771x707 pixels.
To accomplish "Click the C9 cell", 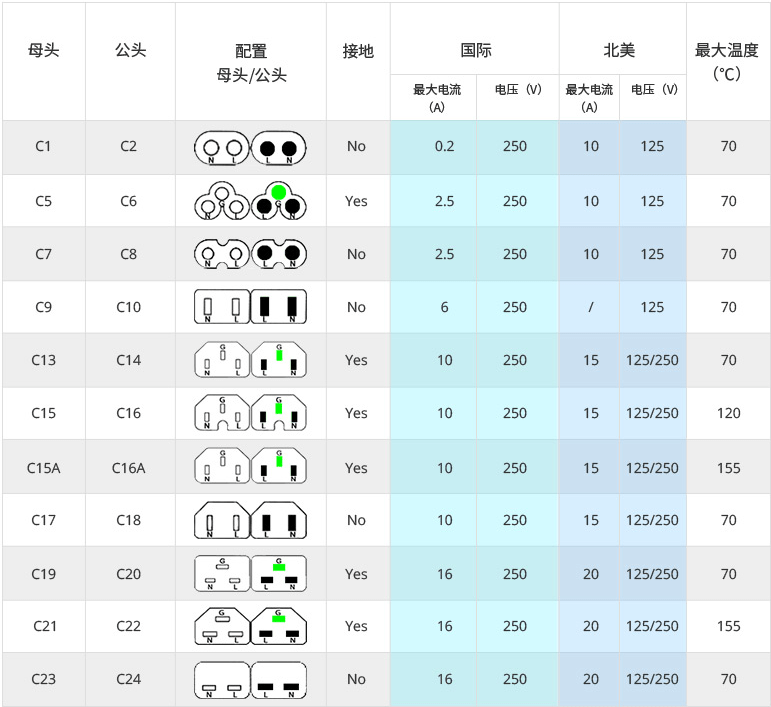I will [43, 307].
